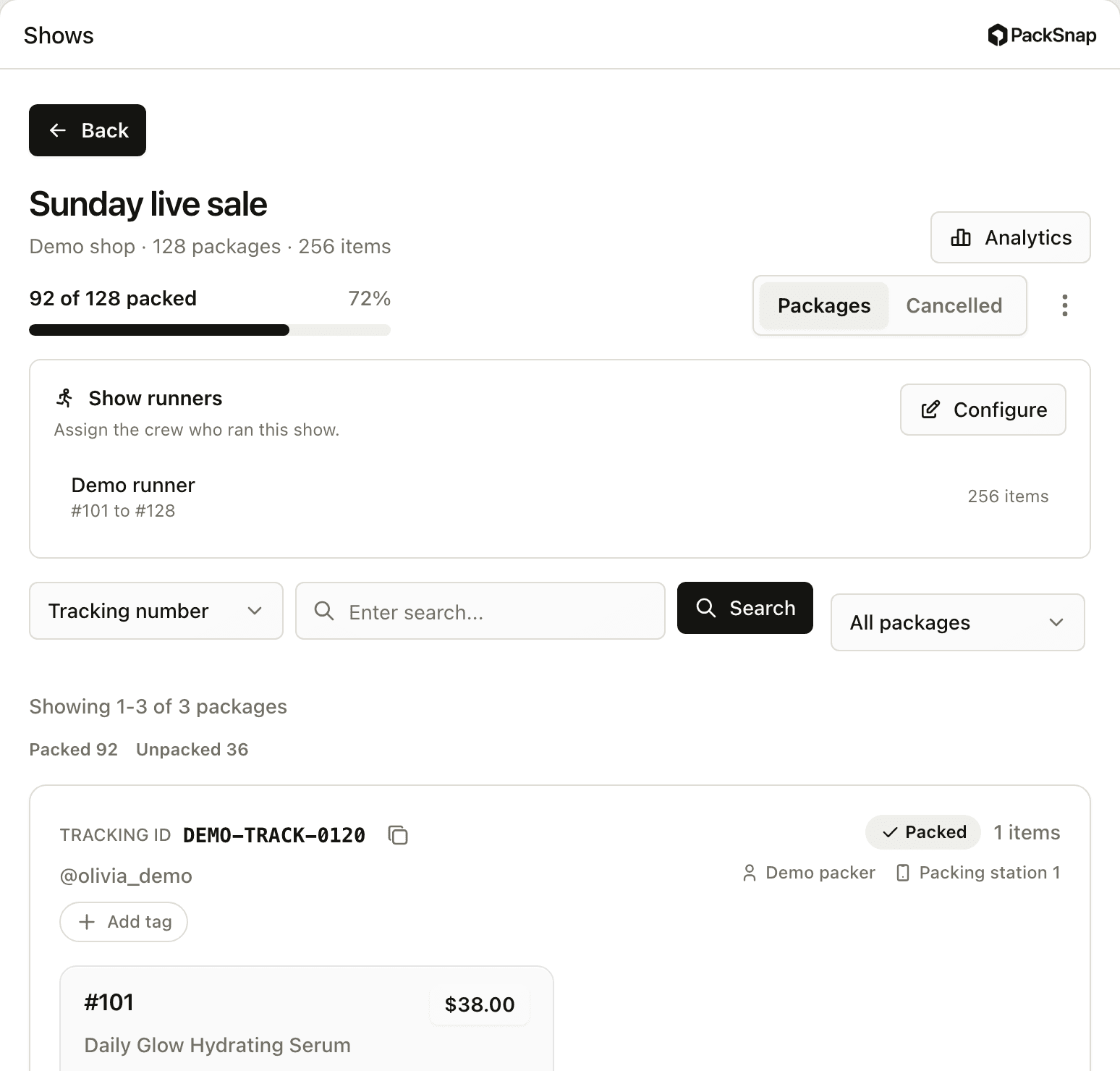
Task: Click the Demo packer person icon
Action: click(750, 873)
